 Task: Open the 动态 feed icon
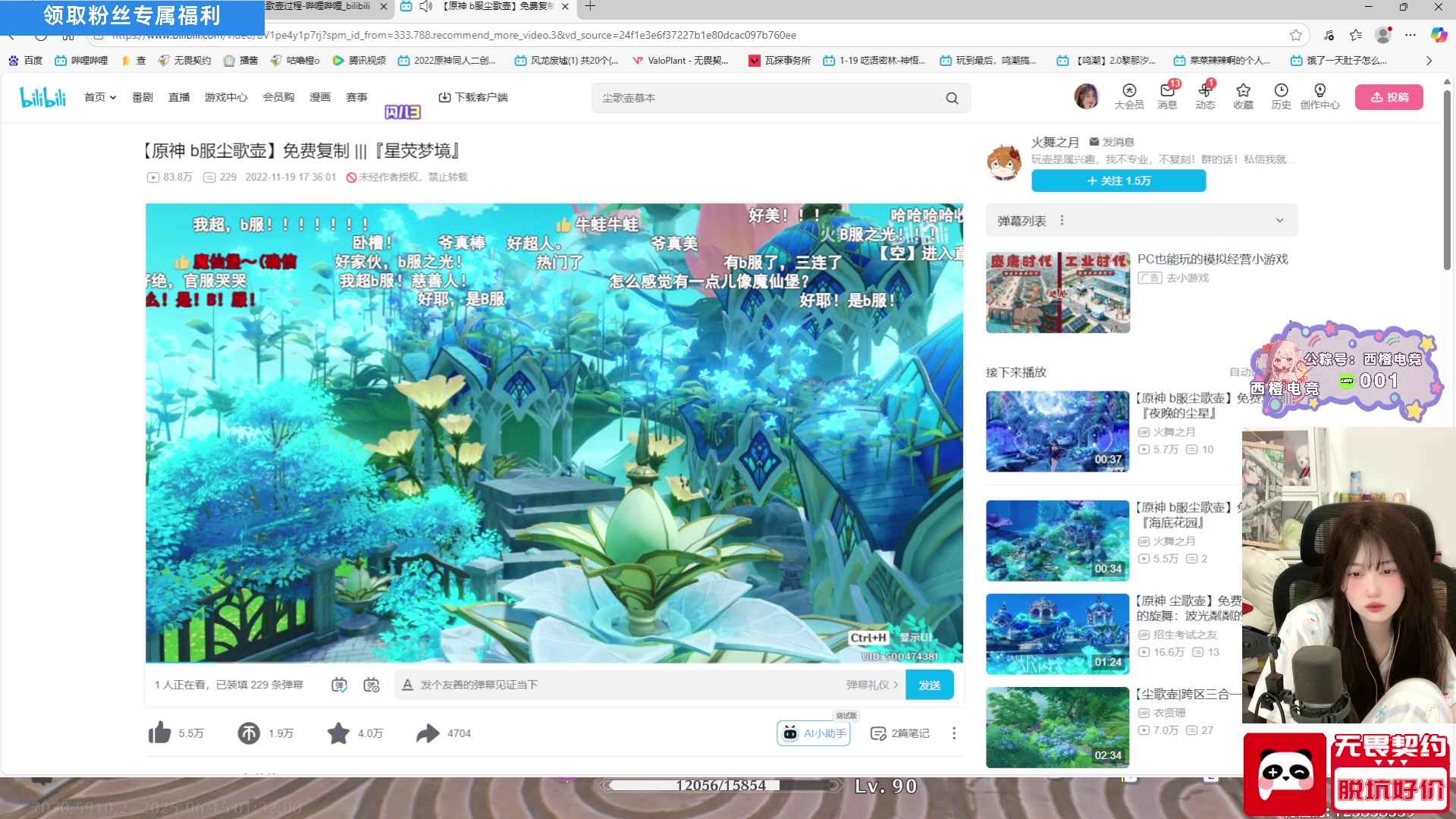[x=1205, y=96]
